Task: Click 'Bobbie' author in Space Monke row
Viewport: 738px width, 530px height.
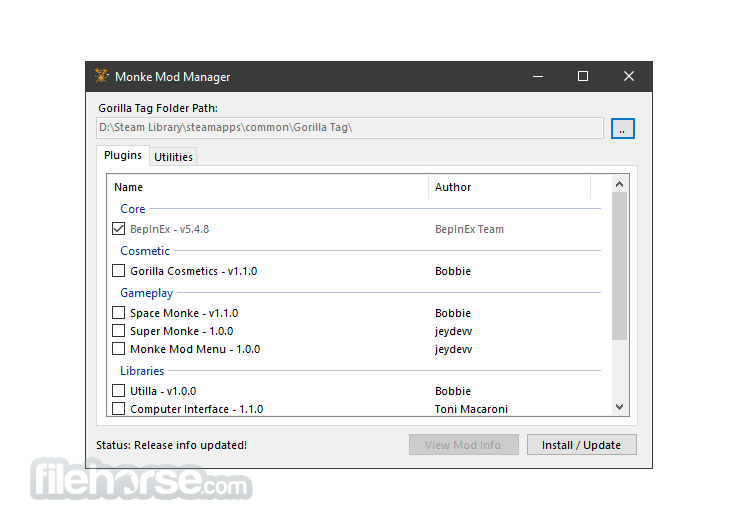Action: [453, 313]
